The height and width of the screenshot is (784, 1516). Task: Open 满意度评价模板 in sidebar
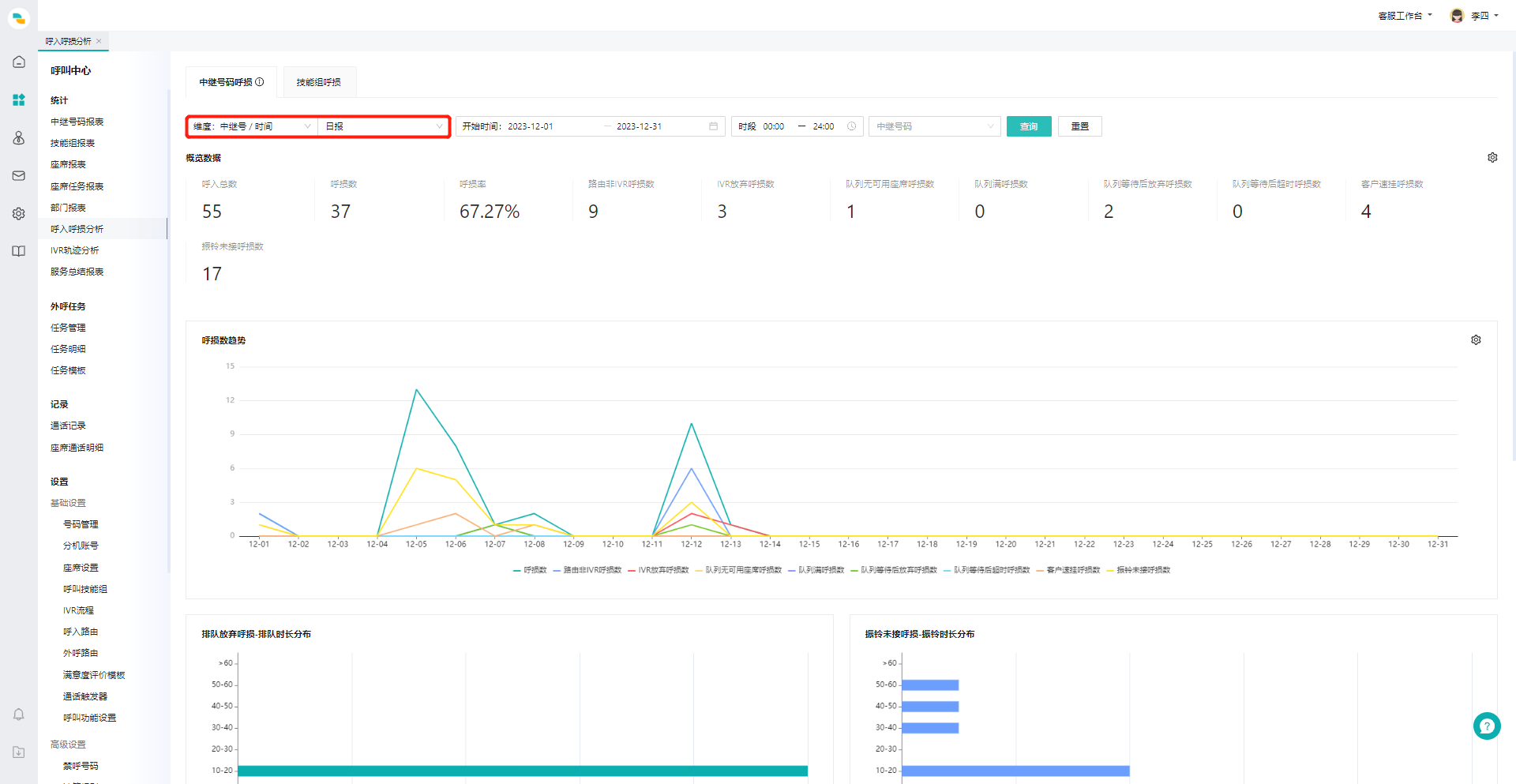point(94,675)
